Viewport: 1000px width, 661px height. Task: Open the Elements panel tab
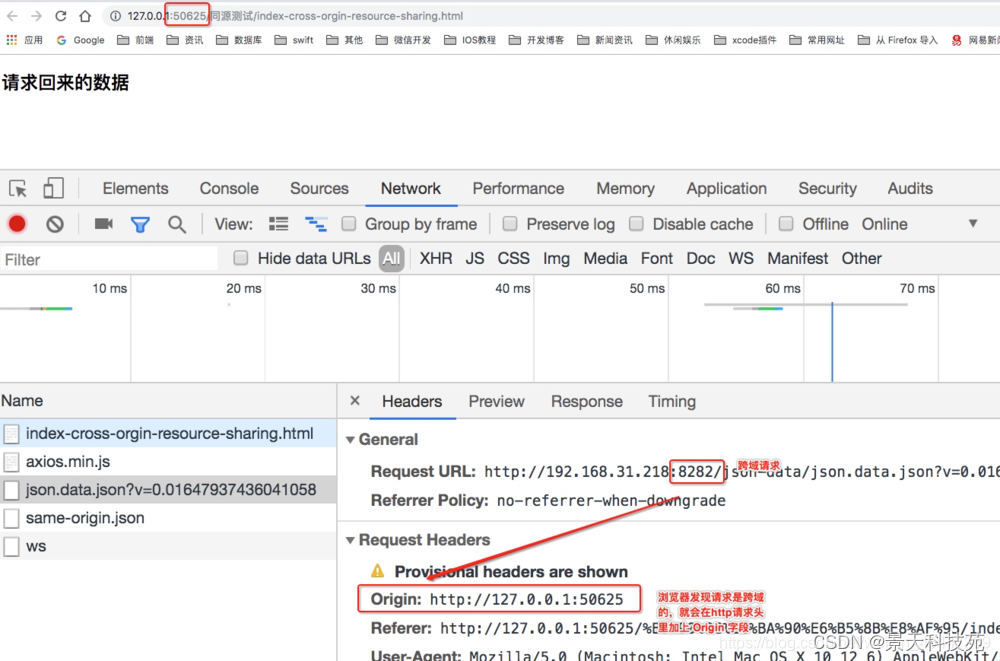[135, 188]
